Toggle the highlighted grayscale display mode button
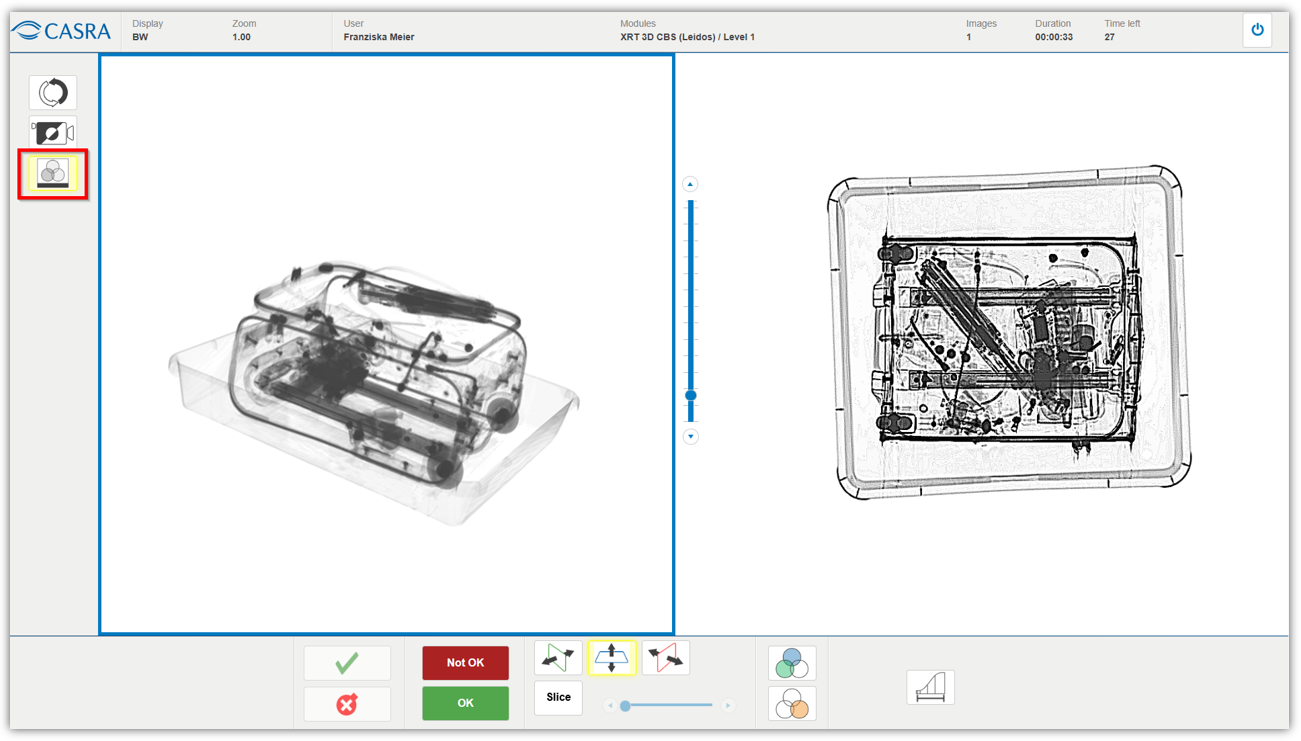This screenshot has width=1301, height=741. click(53, 173)
